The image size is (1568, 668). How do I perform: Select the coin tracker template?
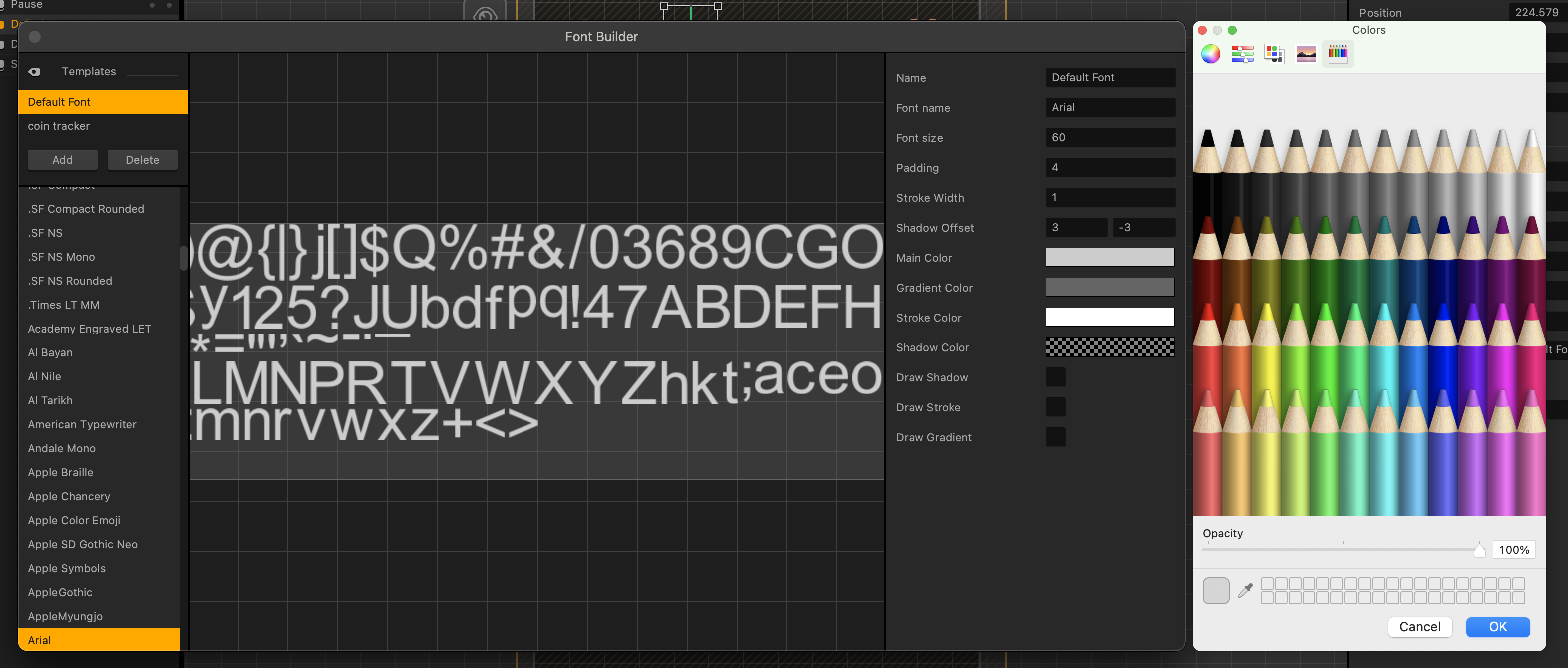103,126
